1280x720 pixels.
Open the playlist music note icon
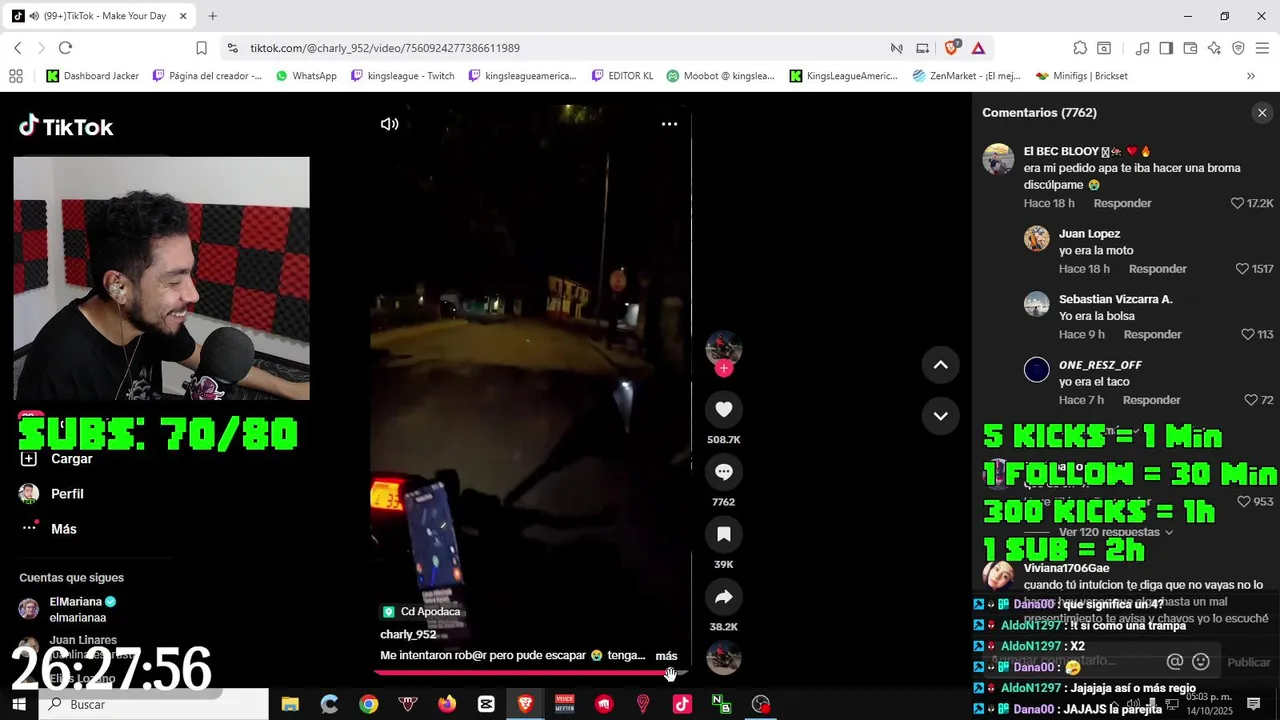click(x=1142, y=48)
